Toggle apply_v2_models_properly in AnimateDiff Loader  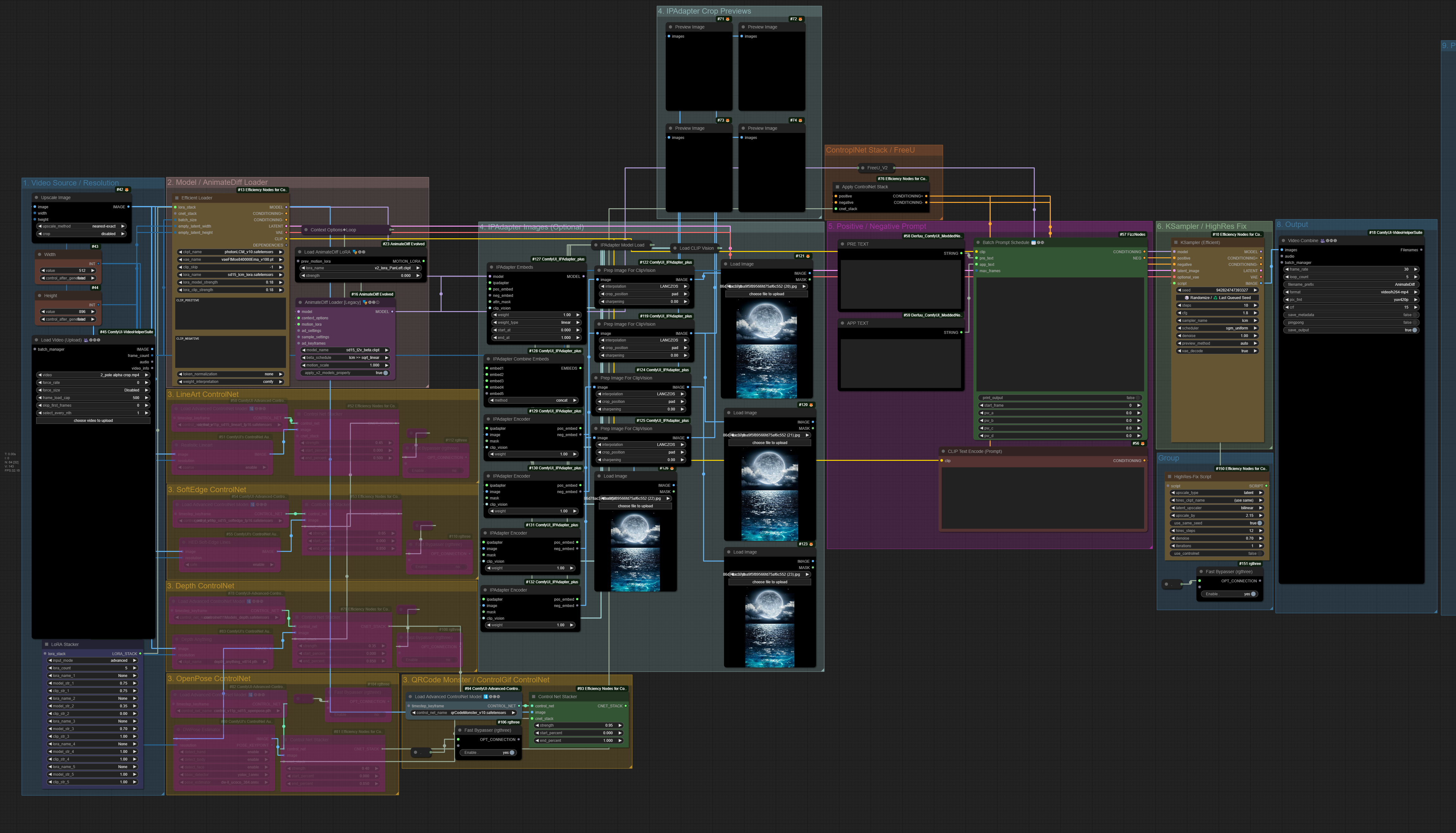[385, 373]
